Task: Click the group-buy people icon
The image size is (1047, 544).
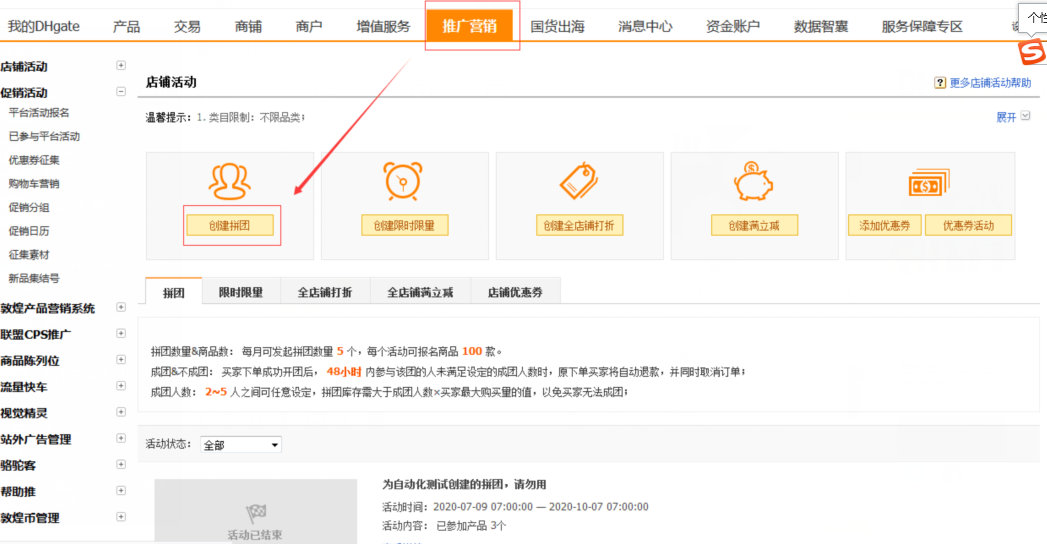Action: point(230,182)
